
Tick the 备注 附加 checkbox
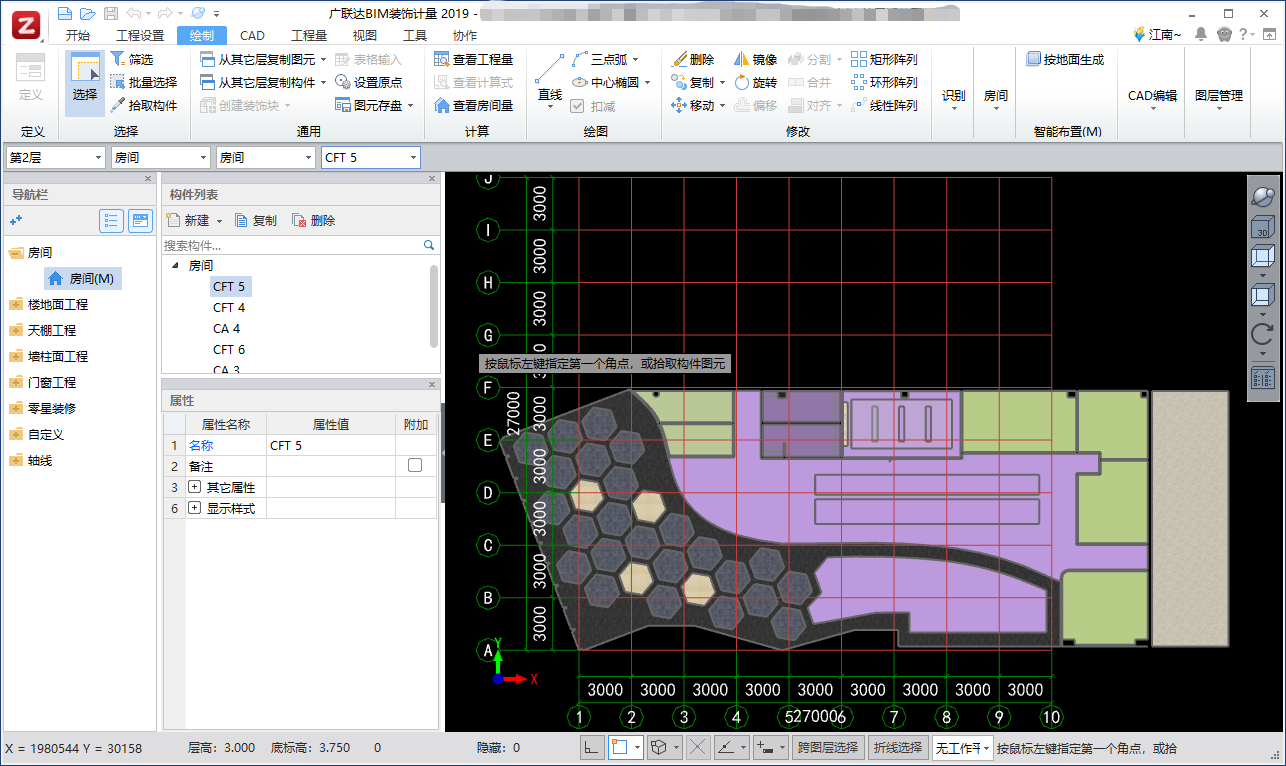415,466
